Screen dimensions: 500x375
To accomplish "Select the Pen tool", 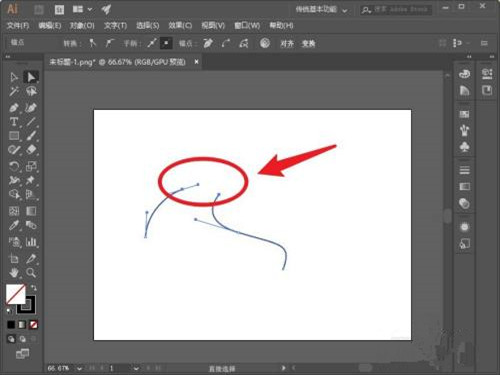I will (14, 108).
